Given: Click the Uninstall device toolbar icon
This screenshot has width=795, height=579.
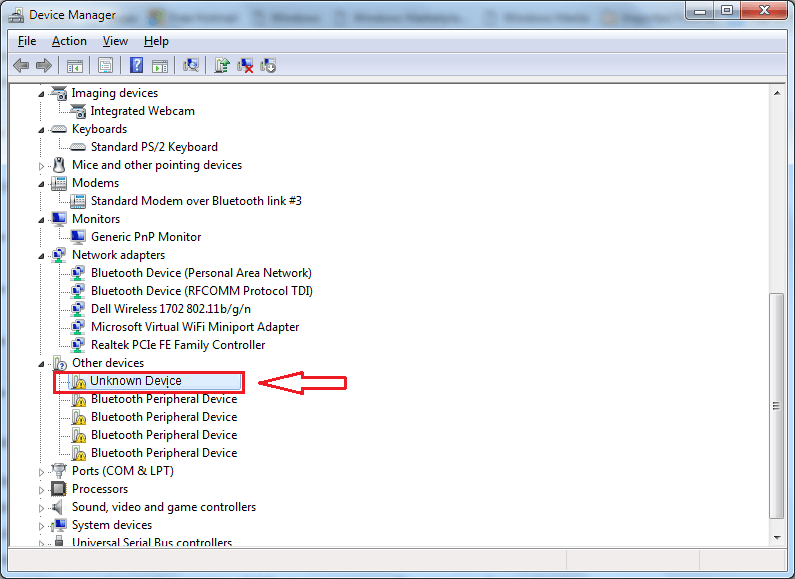Looking at the screenshot, I should tap(245, 65).
